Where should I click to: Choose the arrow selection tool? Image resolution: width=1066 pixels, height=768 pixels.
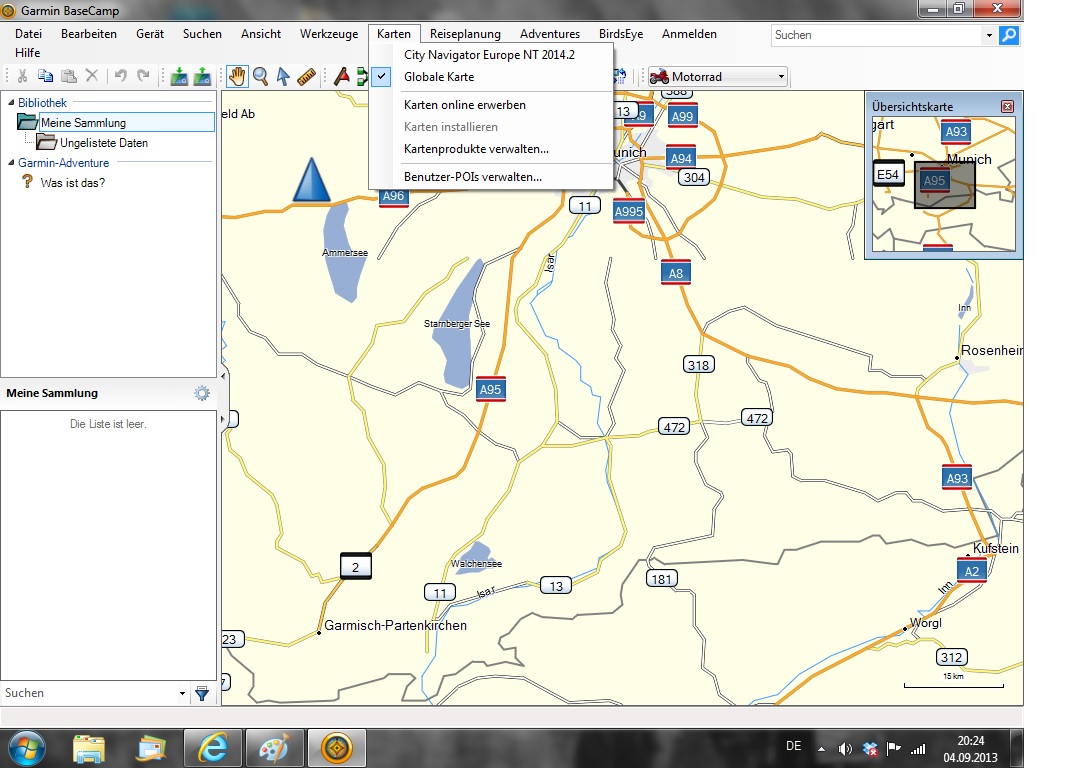coord(283,77)
